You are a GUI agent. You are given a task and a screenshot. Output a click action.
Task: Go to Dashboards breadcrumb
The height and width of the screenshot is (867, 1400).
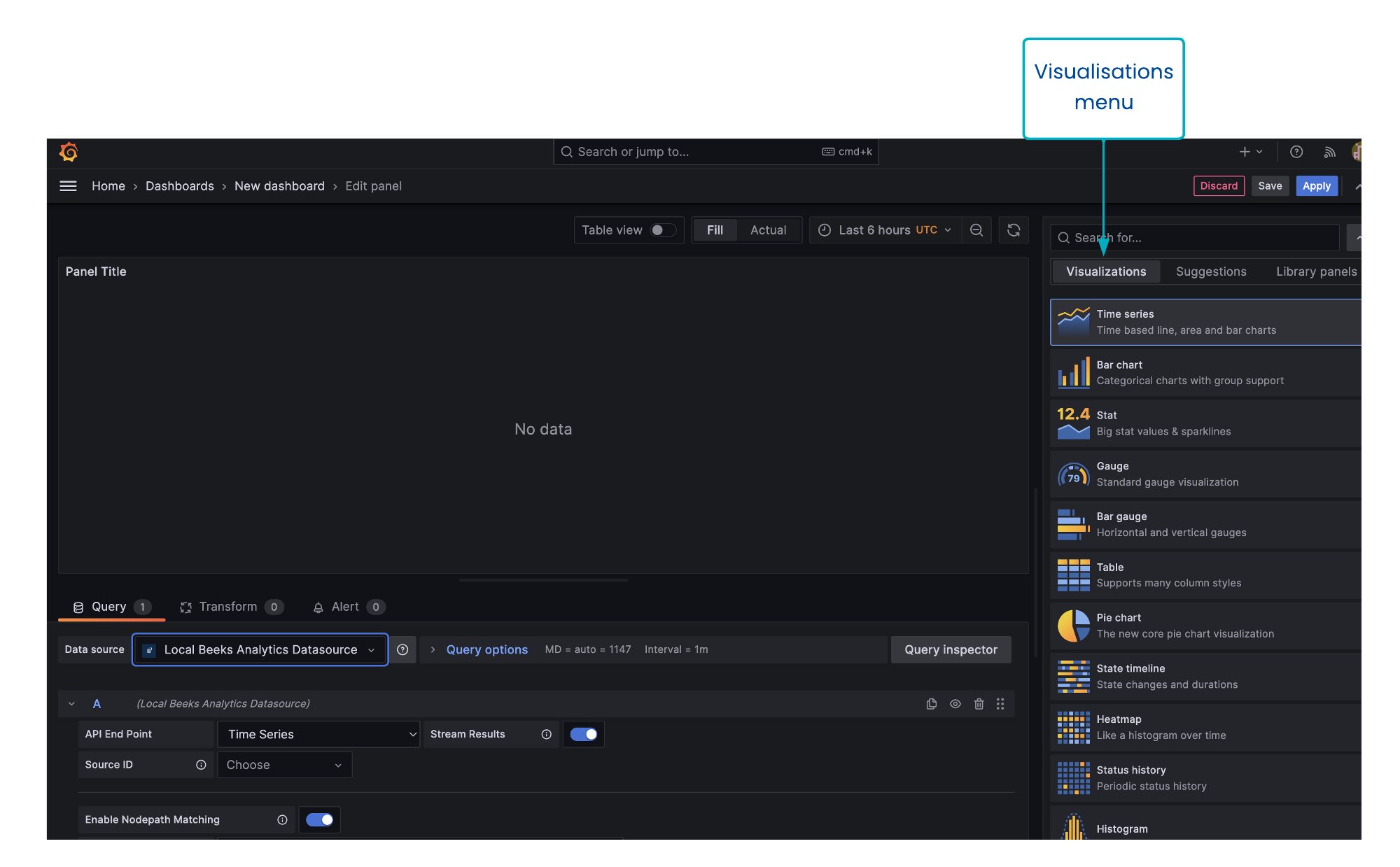click(180, 186)
